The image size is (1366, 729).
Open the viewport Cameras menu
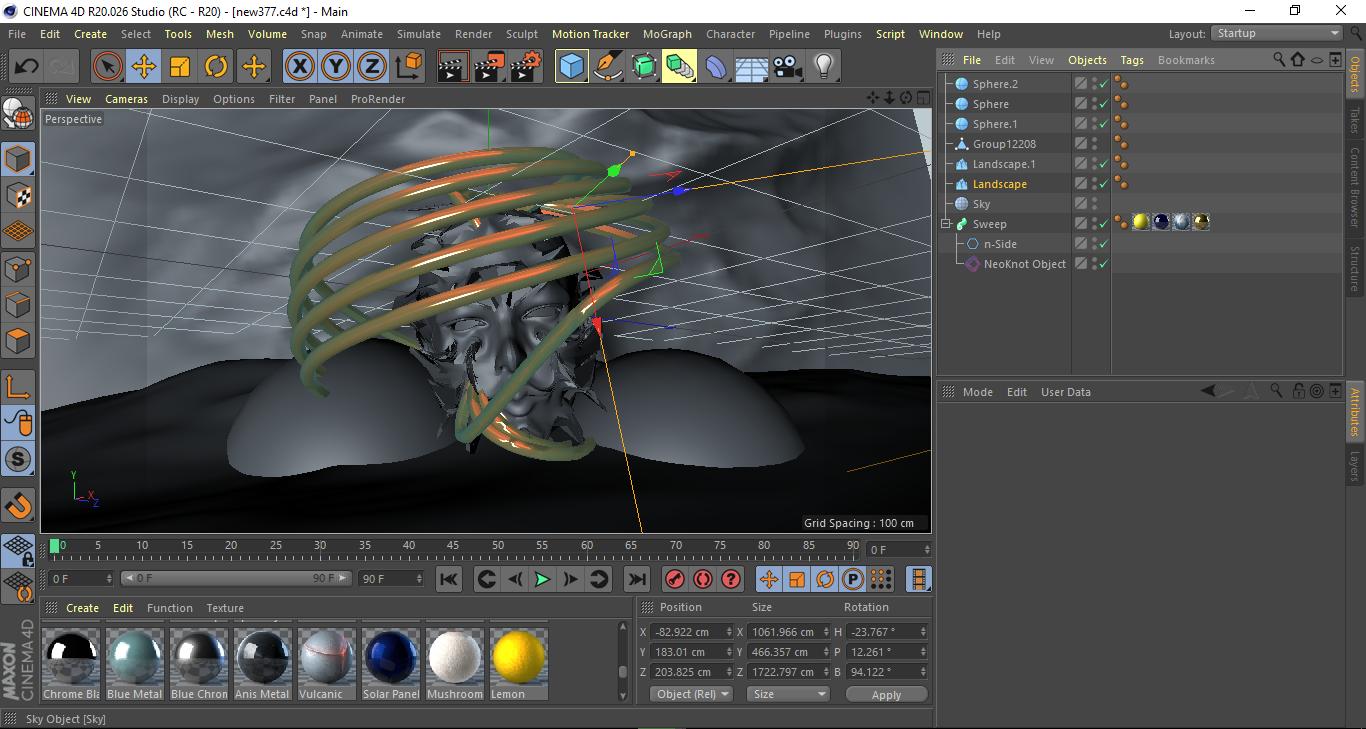coord(127,99)
